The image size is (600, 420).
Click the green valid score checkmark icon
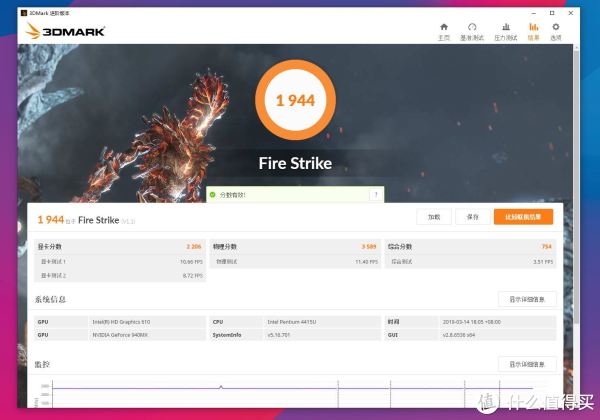click(212, 195)
